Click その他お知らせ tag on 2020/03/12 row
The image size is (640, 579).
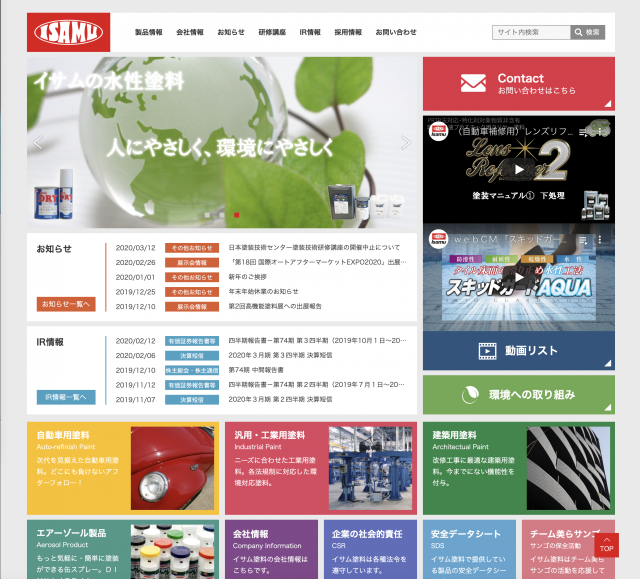tap(192, 248)
